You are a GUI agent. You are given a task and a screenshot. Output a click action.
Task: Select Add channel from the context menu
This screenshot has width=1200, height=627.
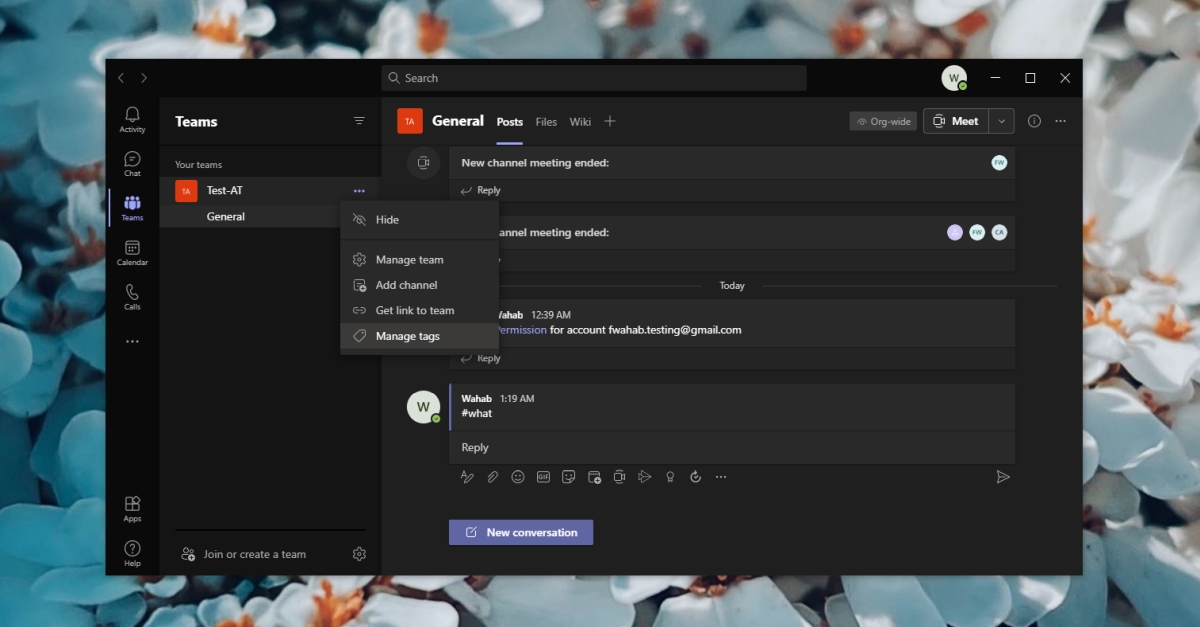pyautogui.click(x=407, y=284)
